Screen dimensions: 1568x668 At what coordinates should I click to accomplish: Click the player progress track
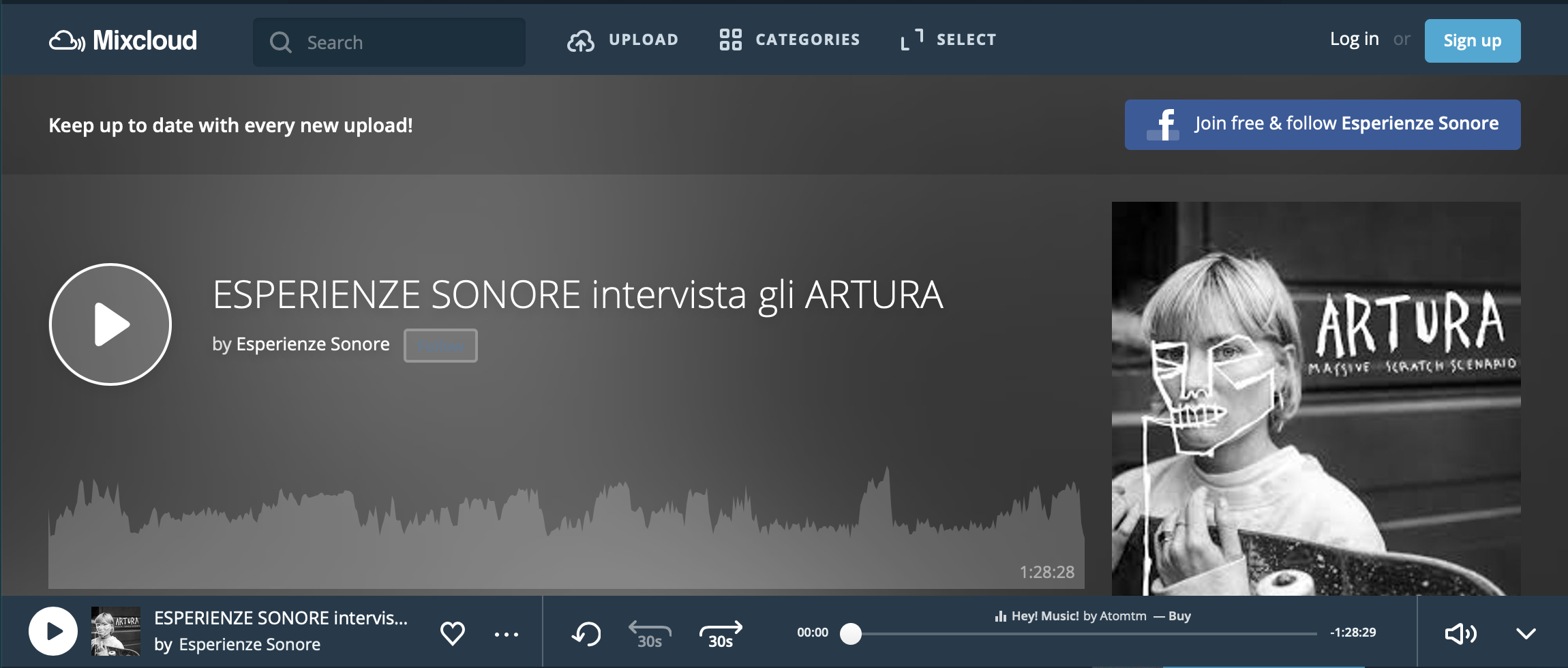click(1083, 634)
